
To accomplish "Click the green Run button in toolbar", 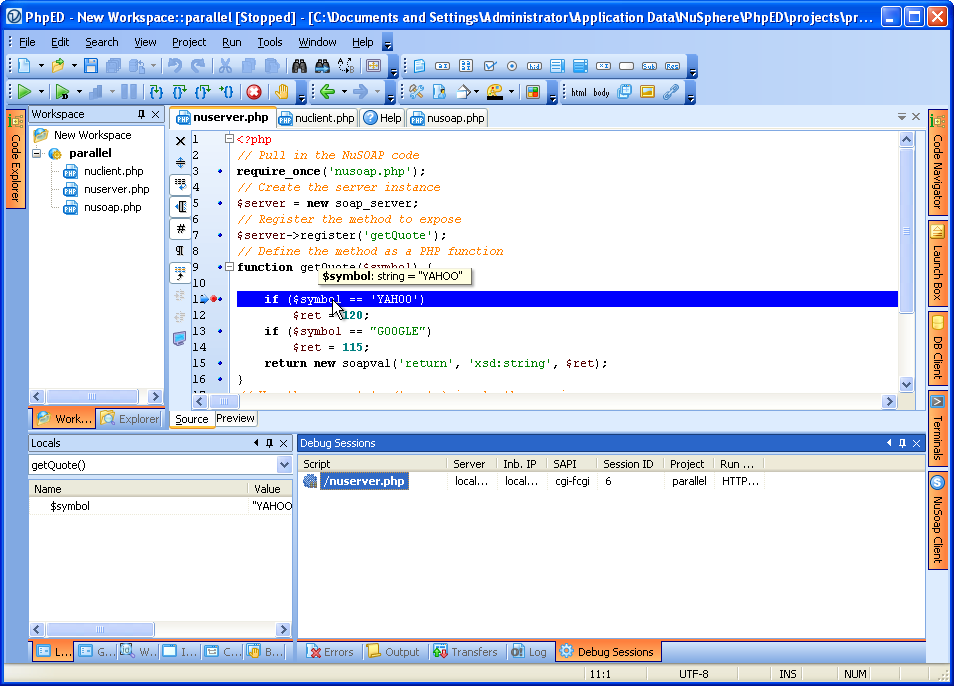I will [25, 92].
